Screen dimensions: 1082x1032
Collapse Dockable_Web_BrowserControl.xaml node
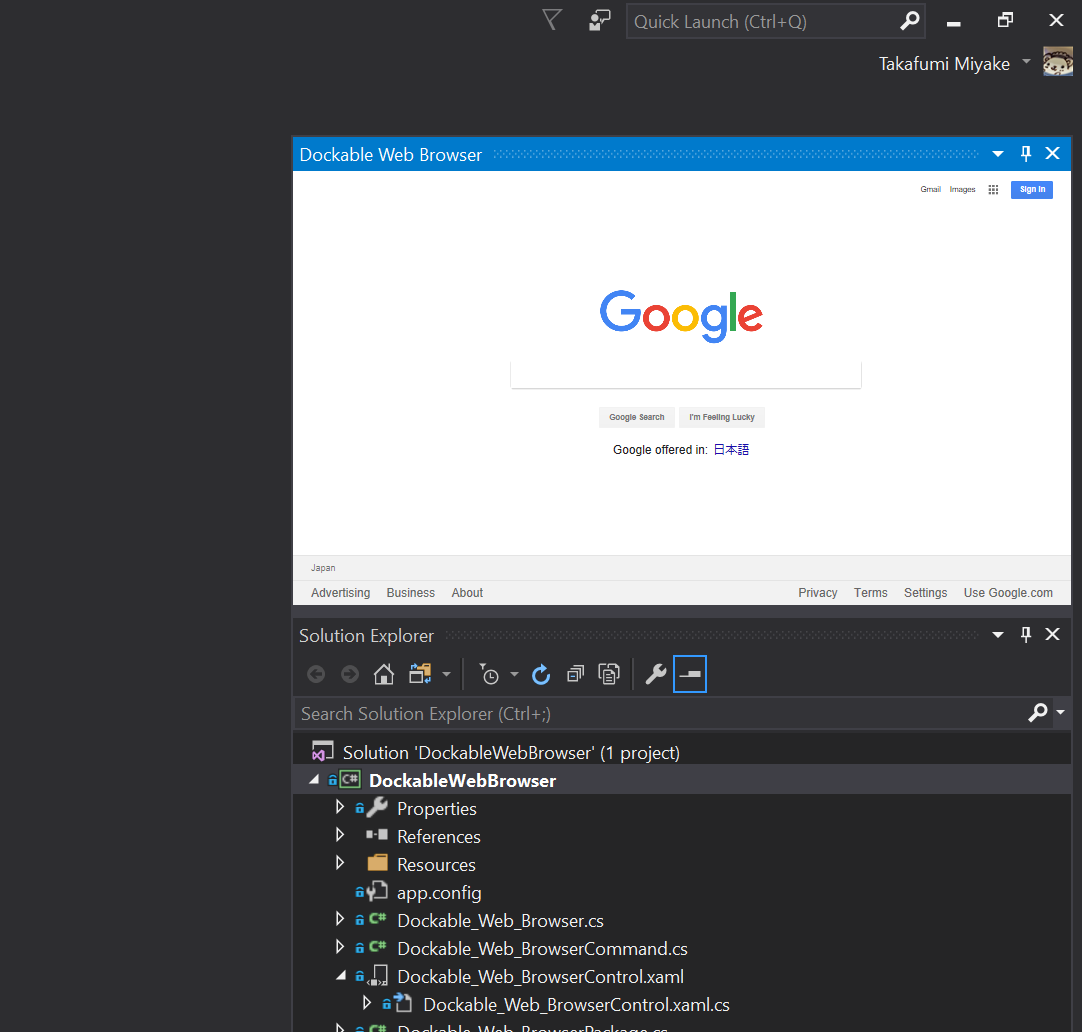[341, 975]
